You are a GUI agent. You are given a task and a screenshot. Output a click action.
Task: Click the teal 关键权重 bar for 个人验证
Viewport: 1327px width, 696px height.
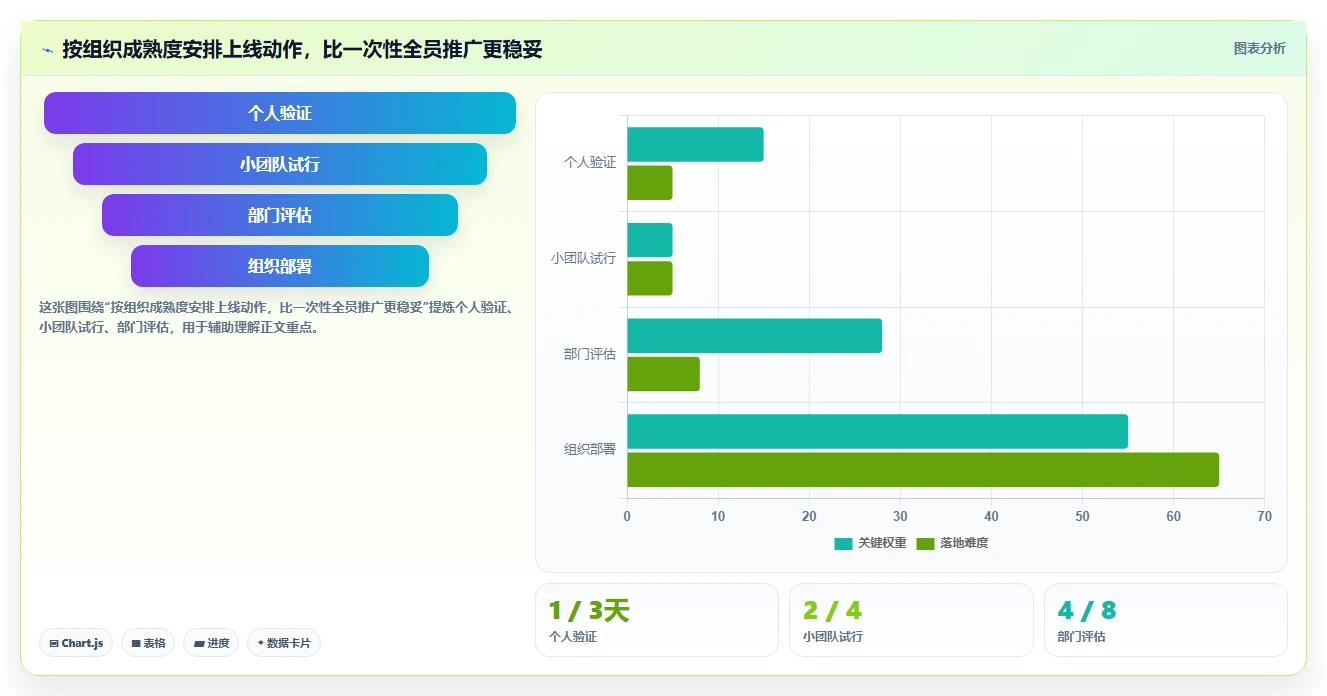(x=695, y=144)
